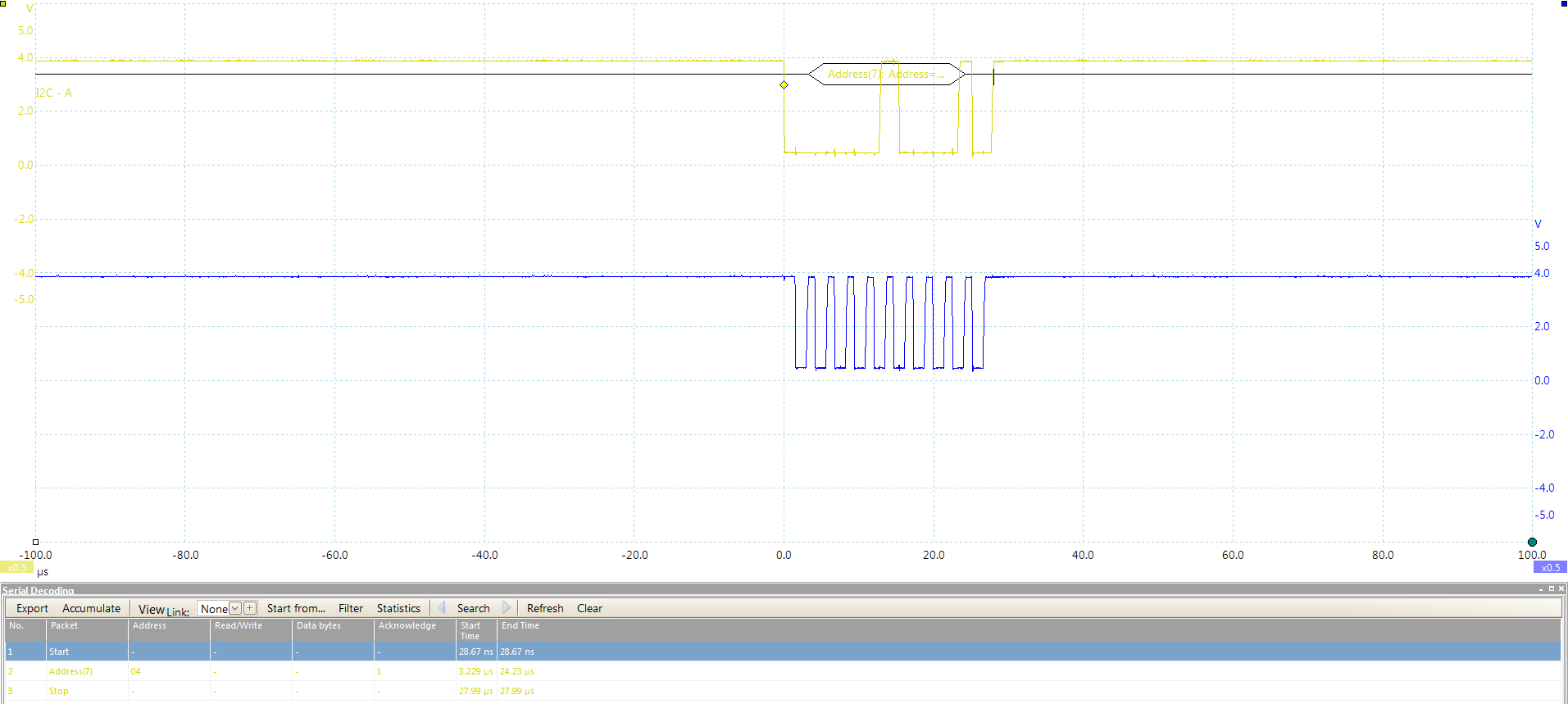Select the Start packet row
The width and height of the screenshot is (1568, 704).
(x=783, y=652)
